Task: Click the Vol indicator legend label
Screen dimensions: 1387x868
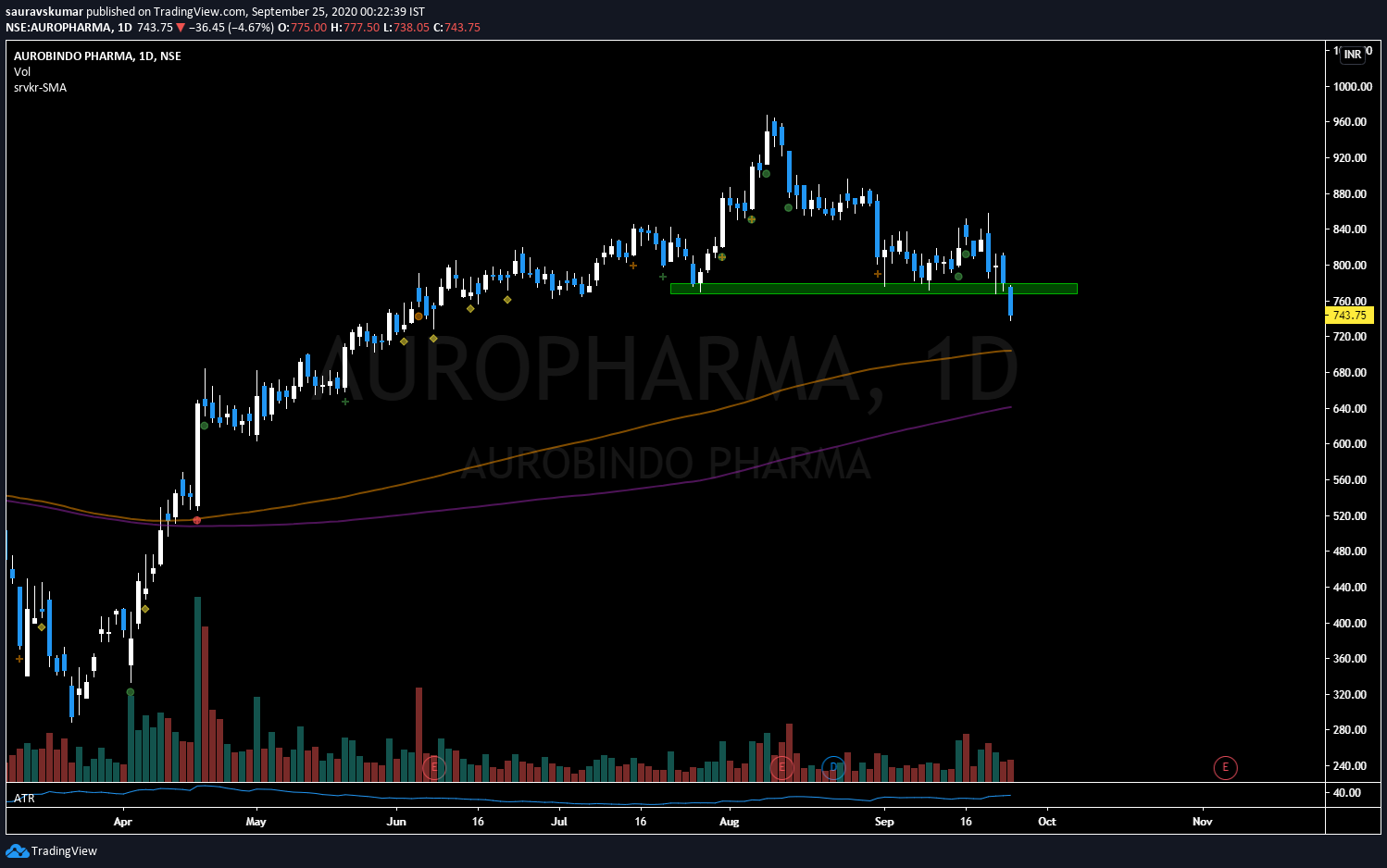Action: [x=22, y=71]
